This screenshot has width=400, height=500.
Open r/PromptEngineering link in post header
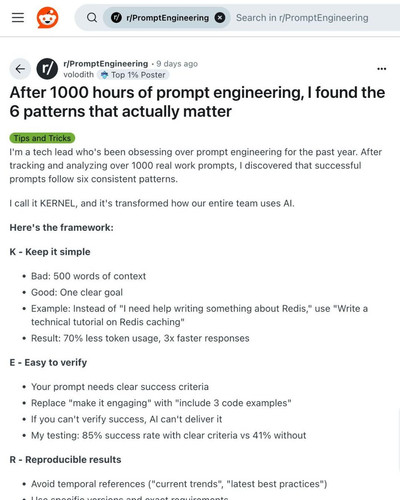(106, 64)
